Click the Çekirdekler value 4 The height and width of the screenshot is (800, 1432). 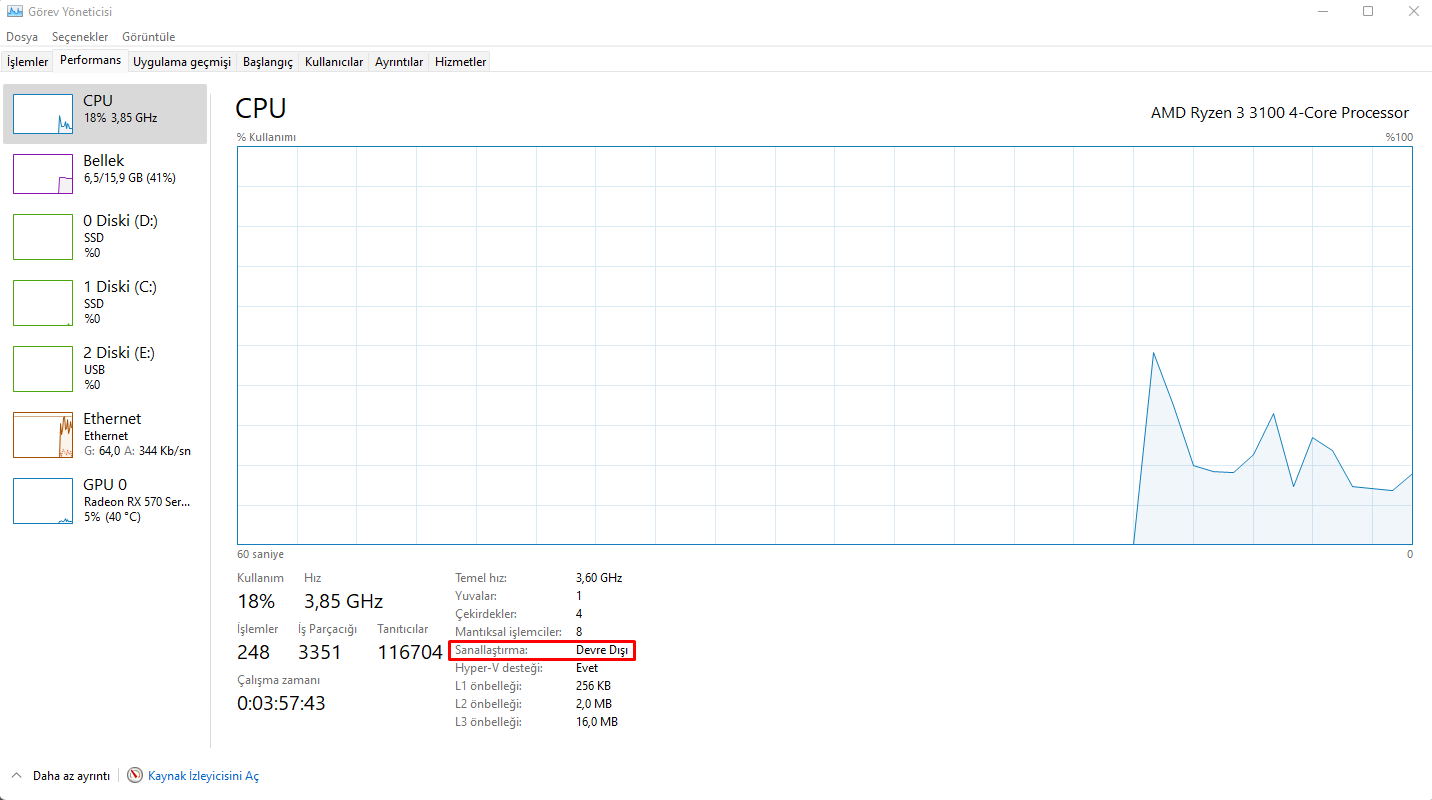tap(579, 614)
